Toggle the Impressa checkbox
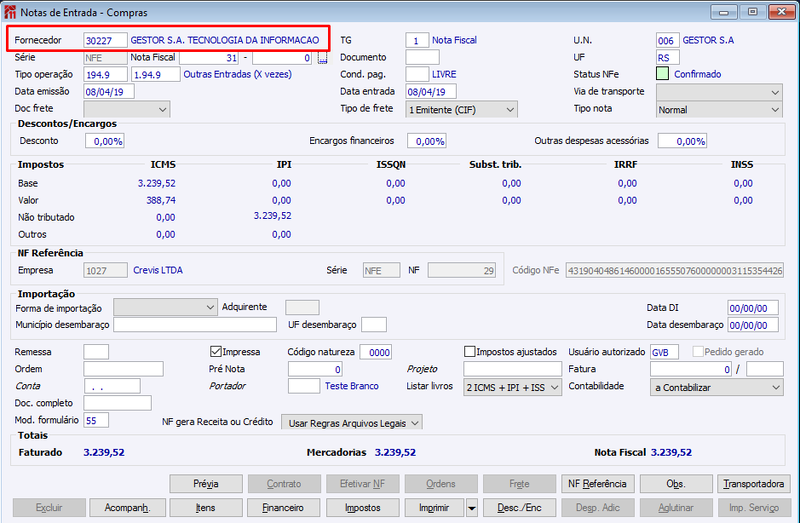800x523 pixels. click(x=215, y=352)
